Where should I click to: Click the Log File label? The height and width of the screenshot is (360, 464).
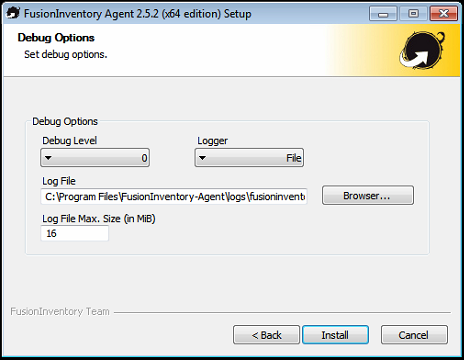(x=59, y=181)
